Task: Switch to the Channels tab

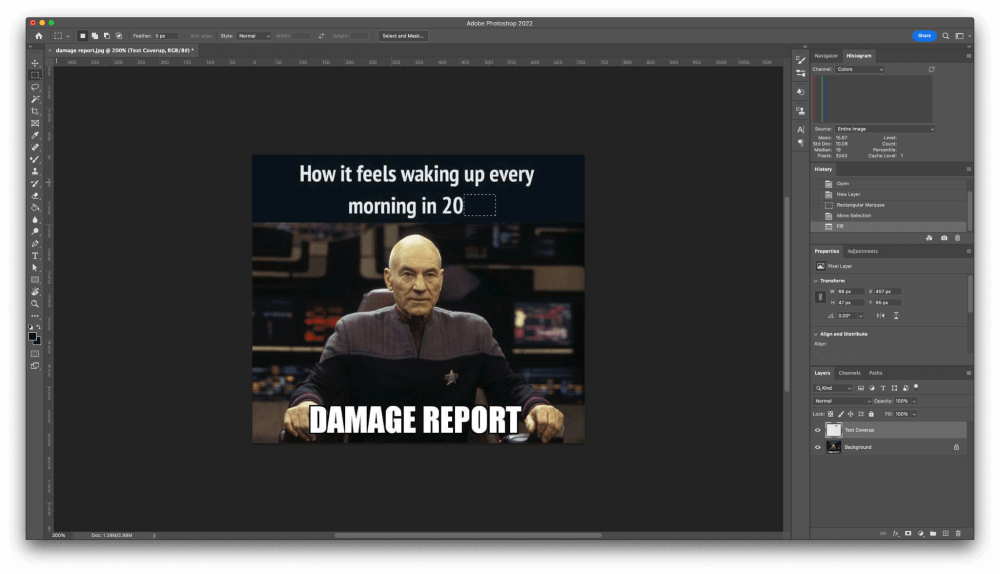Action: click(849, 373)
